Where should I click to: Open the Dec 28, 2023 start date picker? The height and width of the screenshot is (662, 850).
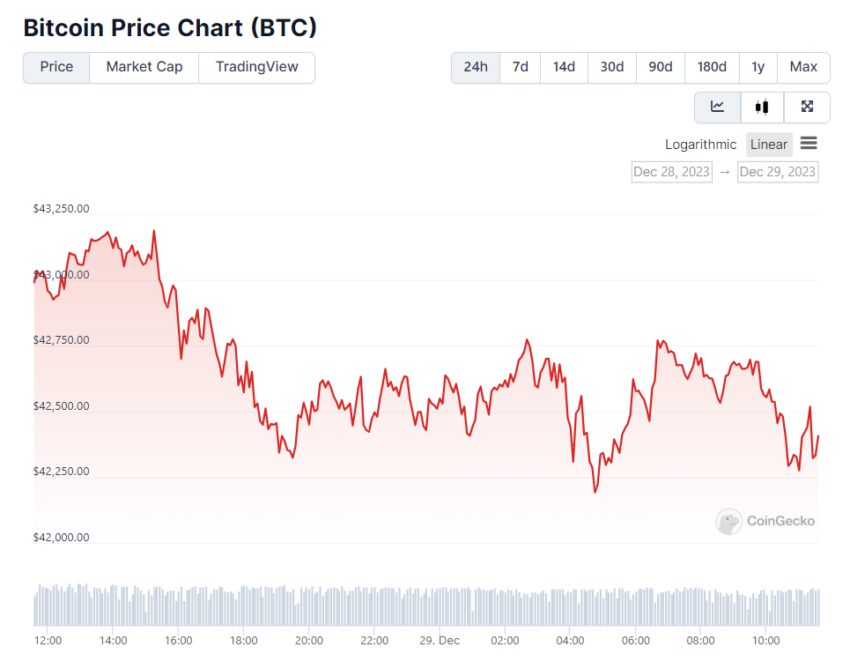[671, 172]
